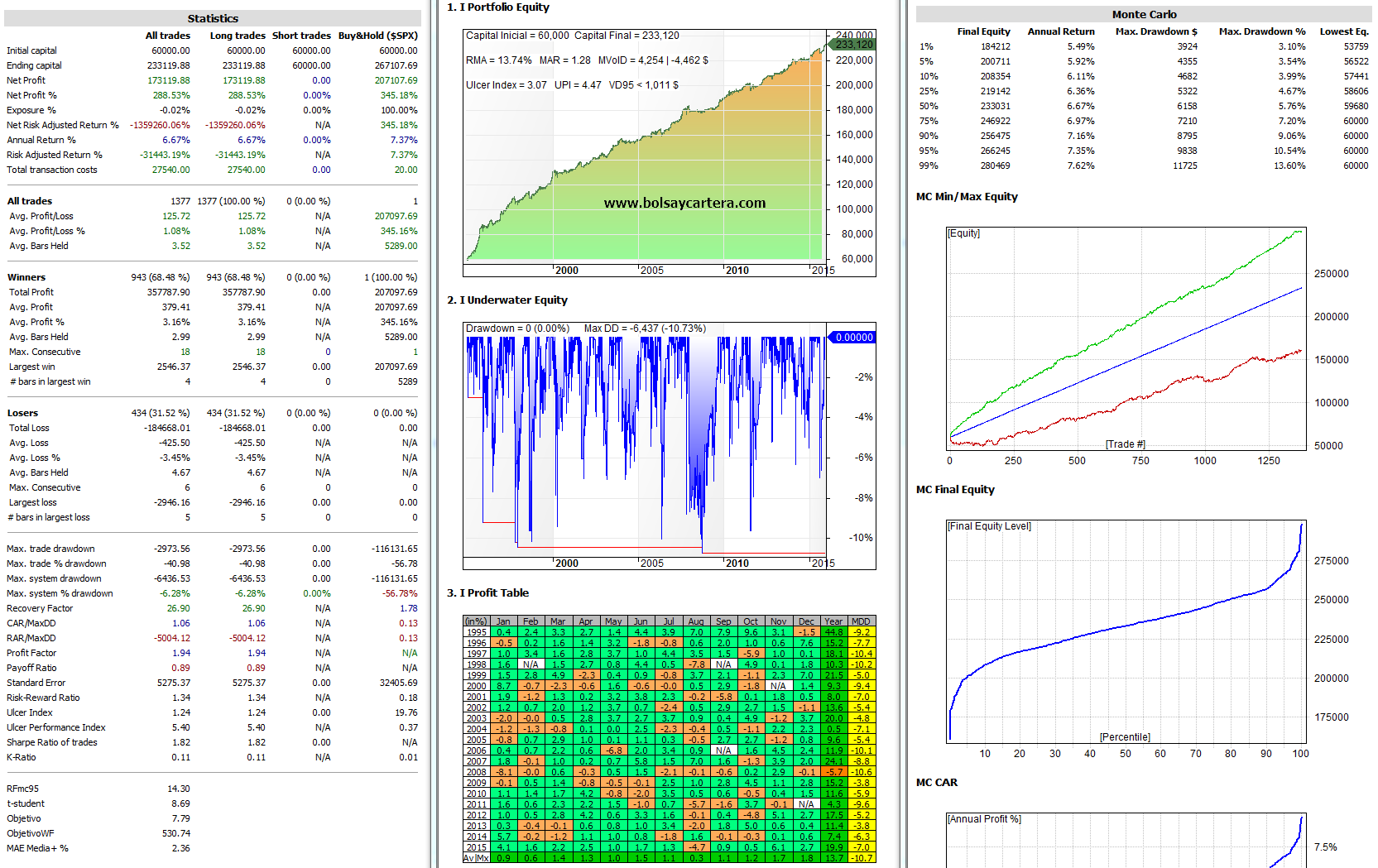Click the [Percentile] axis label
Image resolution: width=1378 pixels, height=868 pixels.
click(1125, 737)
